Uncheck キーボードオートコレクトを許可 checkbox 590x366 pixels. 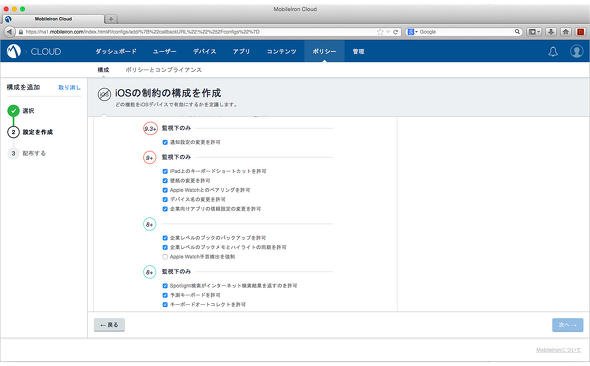(x=165, y=304)
